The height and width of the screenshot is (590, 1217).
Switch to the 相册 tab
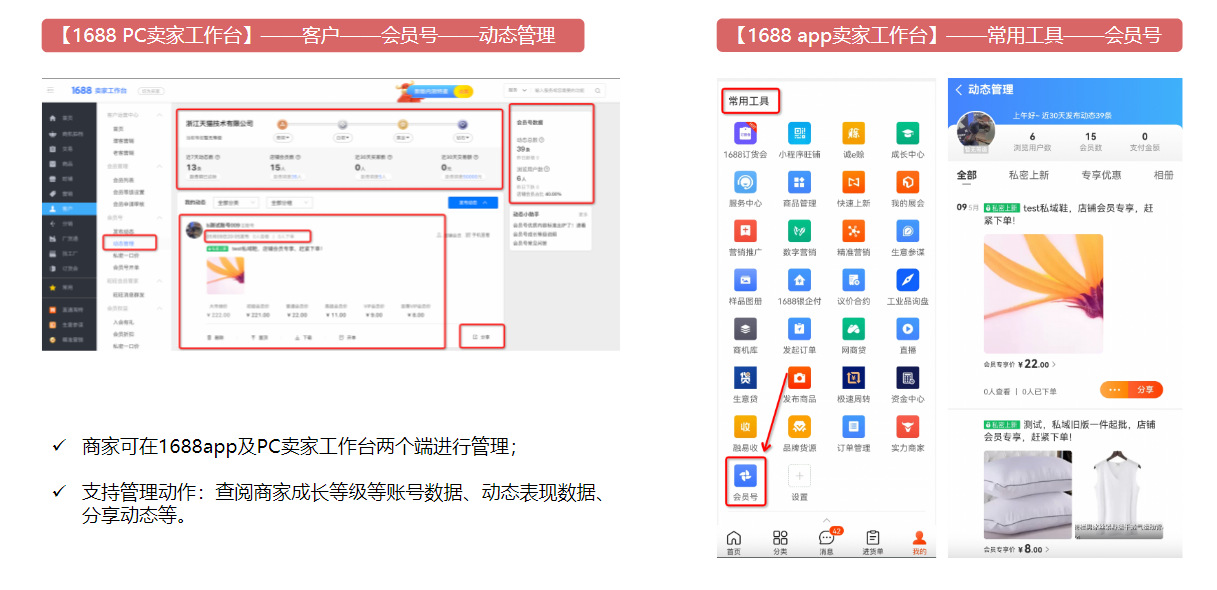click(x=1163, y=175)
